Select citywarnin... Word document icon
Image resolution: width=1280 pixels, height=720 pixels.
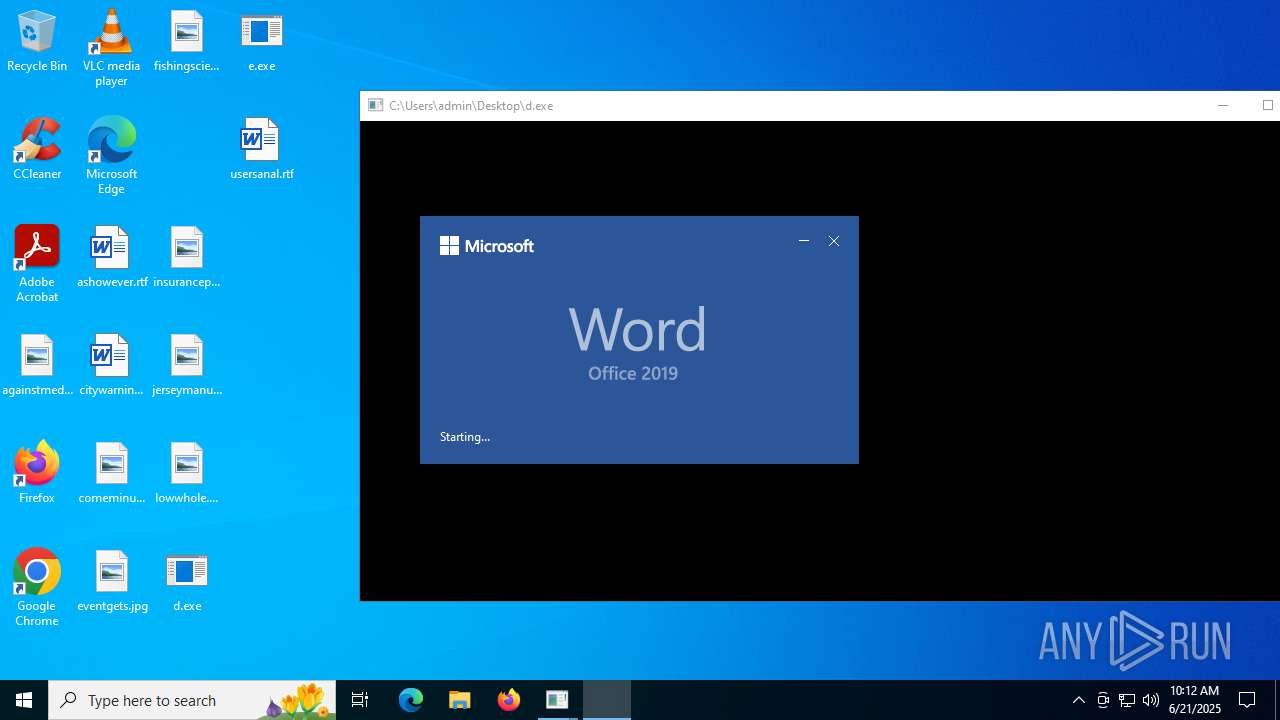[111, 366]
